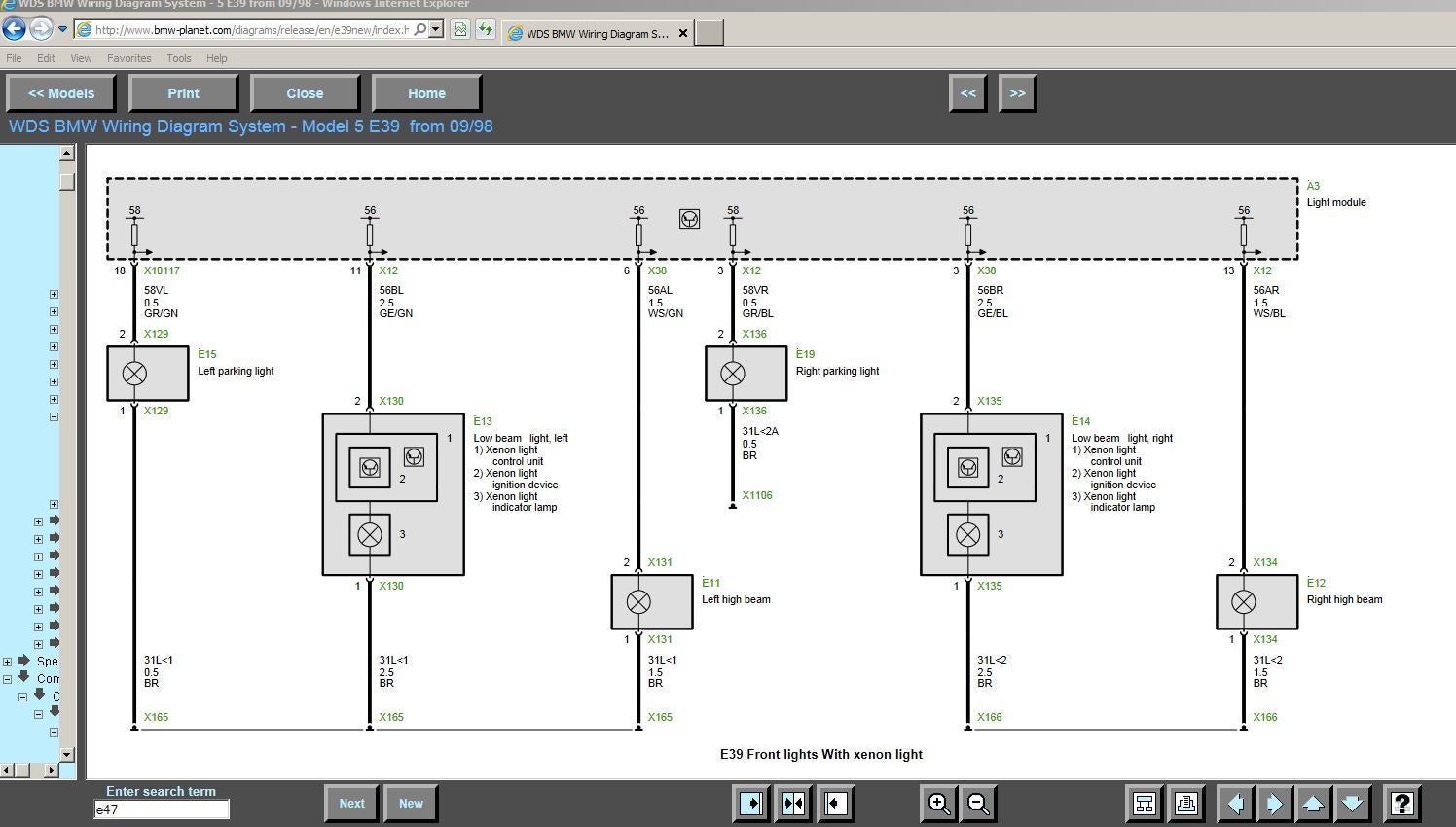Screen dimensions: 1456x827
Task: Click the split pane icon with two arrows
Action: 793,804
